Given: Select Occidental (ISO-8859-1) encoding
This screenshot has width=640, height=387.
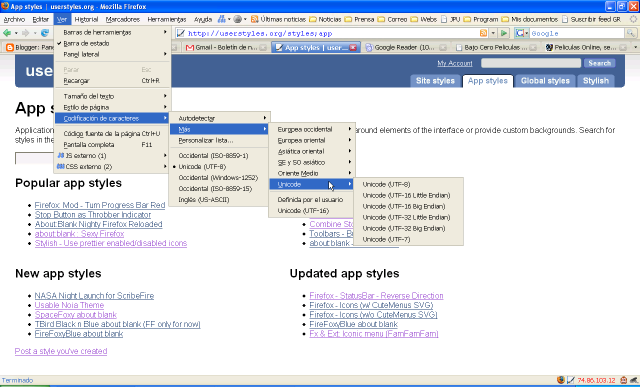Looking at the screenshot, I should pos(219,156).
